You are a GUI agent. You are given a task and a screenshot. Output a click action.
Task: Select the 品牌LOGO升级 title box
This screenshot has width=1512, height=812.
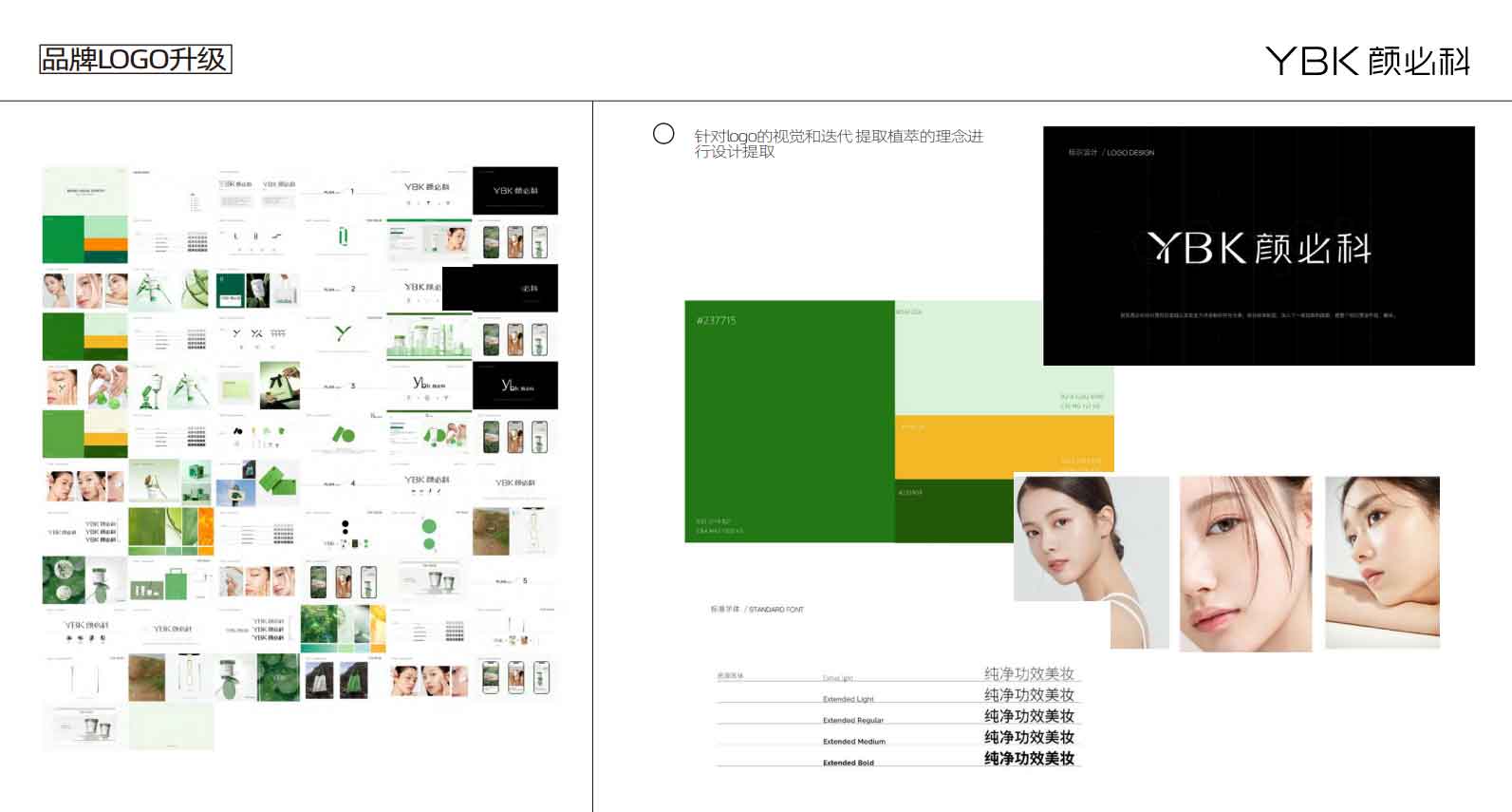(x=136, y=59)
